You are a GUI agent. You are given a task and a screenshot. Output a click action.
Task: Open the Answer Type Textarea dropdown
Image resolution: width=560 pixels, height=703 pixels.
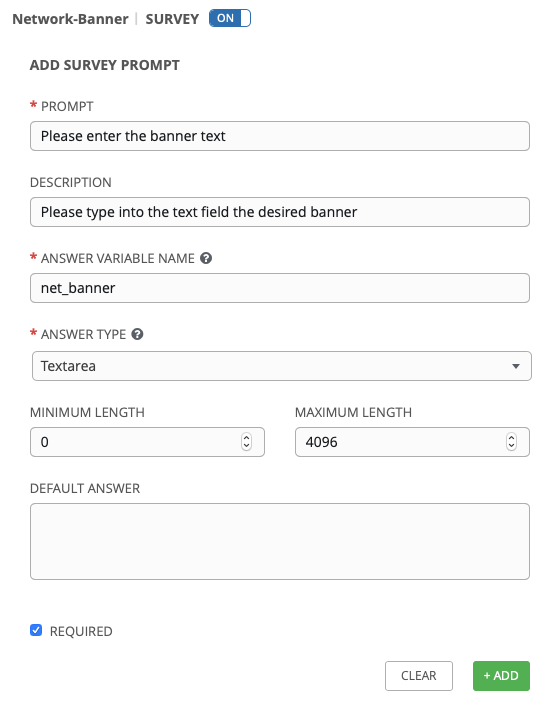point(282,366)
